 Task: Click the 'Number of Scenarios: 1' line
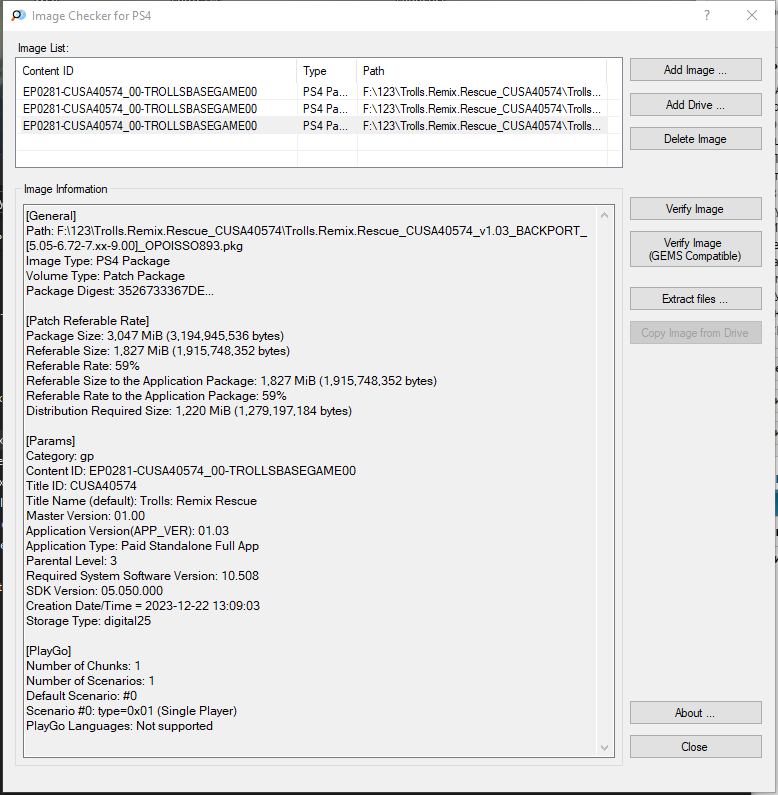click(90, 680)
